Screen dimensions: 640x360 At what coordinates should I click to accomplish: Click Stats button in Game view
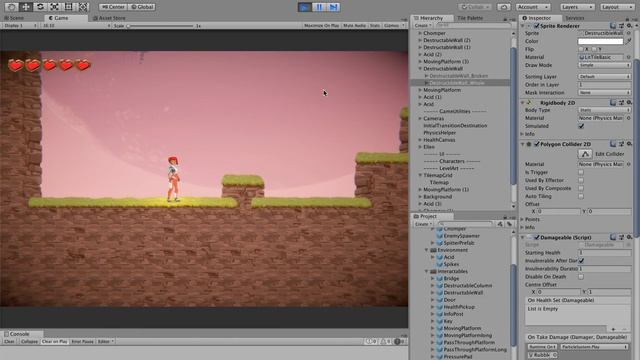(x=375, y=25)
